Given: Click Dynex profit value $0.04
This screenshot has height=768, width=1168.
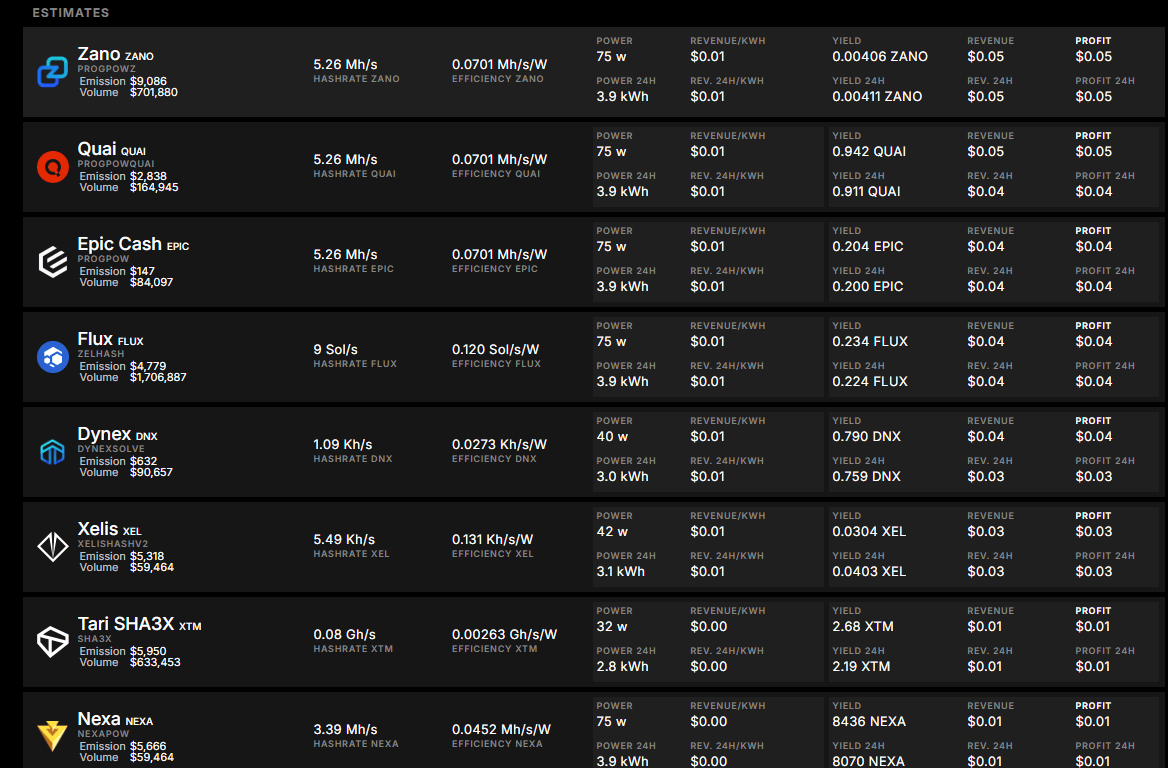Looking at the screenshot, I should (1093, 436).
